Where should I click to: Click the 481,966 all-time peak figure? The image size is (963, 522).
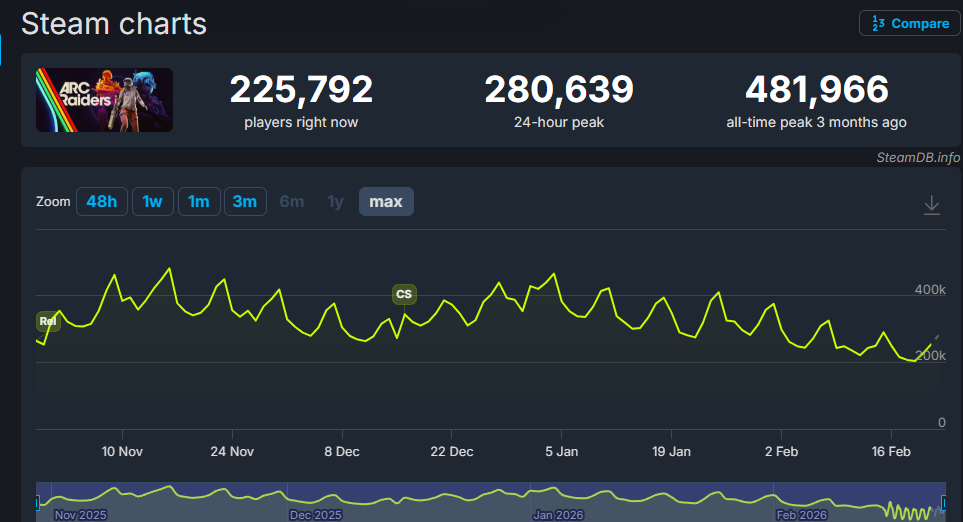point(817,89)
